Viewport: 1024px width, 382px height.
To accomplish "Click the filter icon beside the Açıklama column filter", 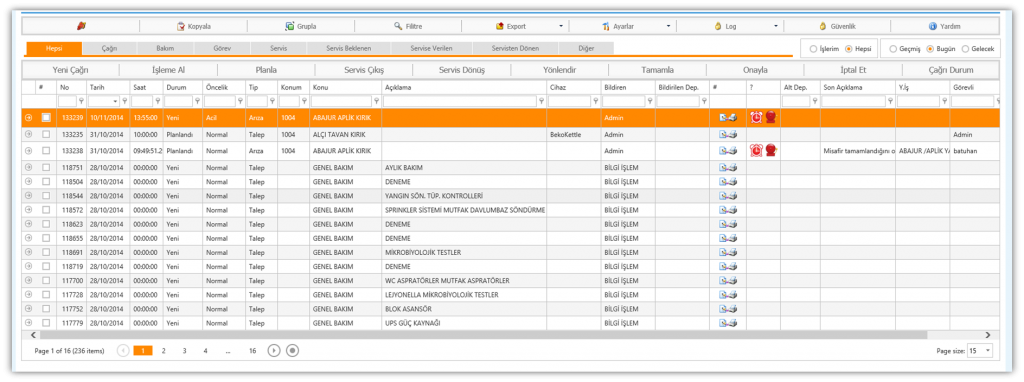I will (x=541, y=101).
